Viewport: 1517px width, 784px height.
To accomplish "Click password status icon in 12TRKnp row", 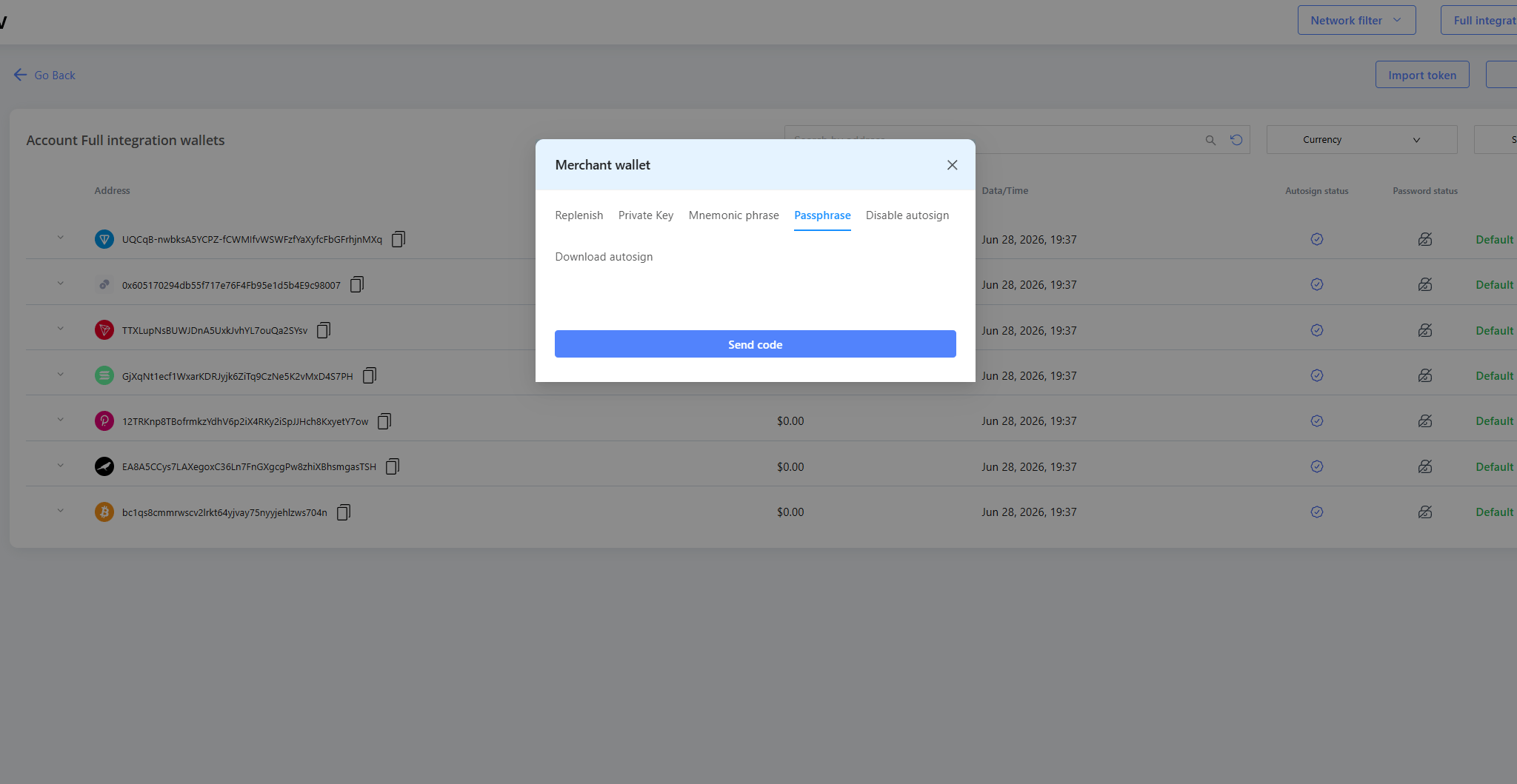I will click(1425, 421).
